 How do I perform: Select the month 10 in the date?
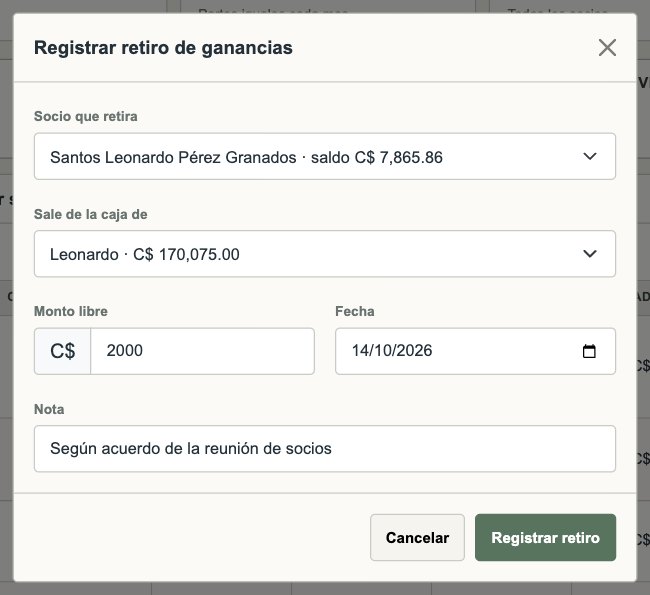tap(380, 351)
